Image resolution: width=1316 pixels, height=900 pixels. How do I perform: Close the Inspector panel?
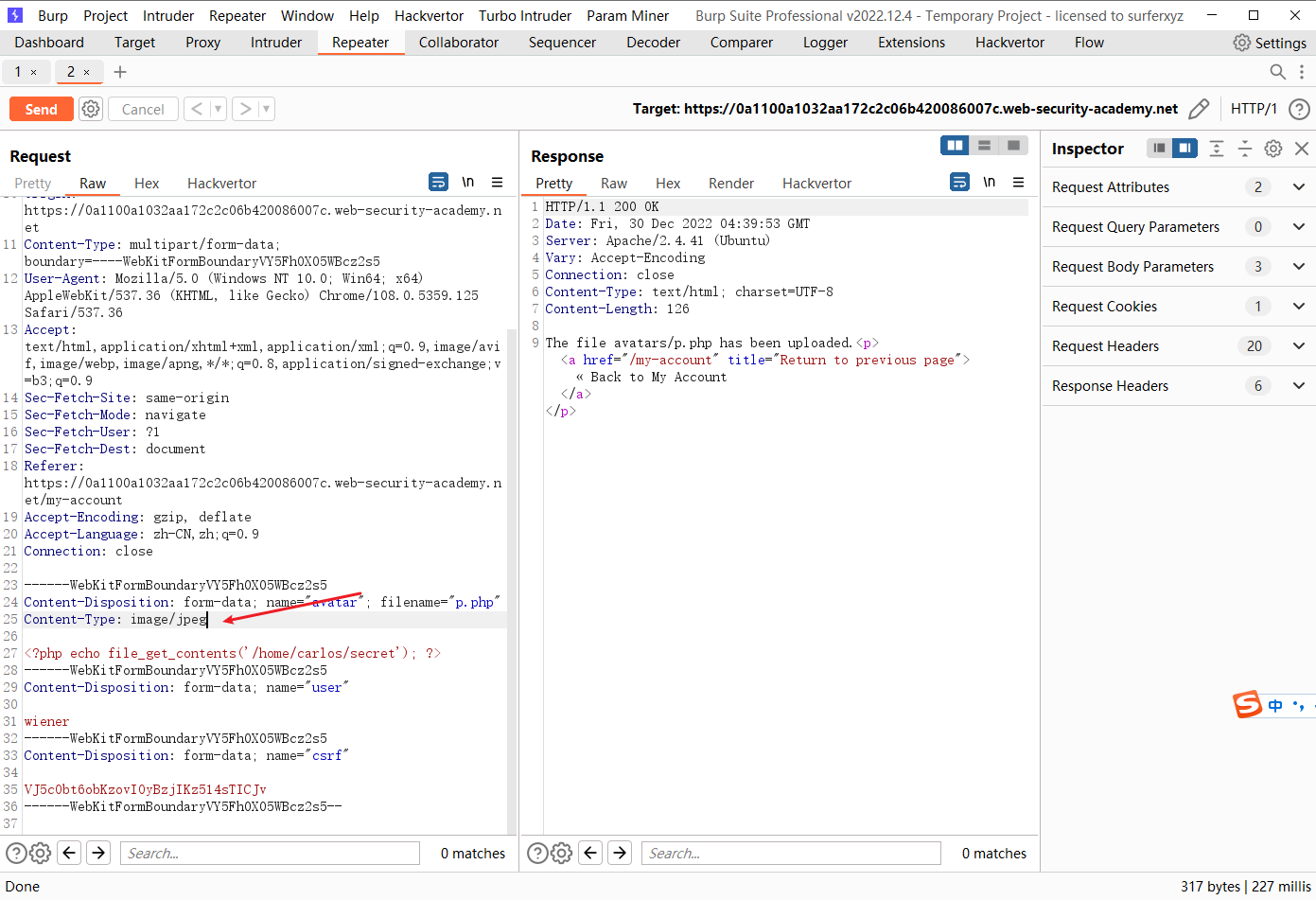(x=1302, y=148)
